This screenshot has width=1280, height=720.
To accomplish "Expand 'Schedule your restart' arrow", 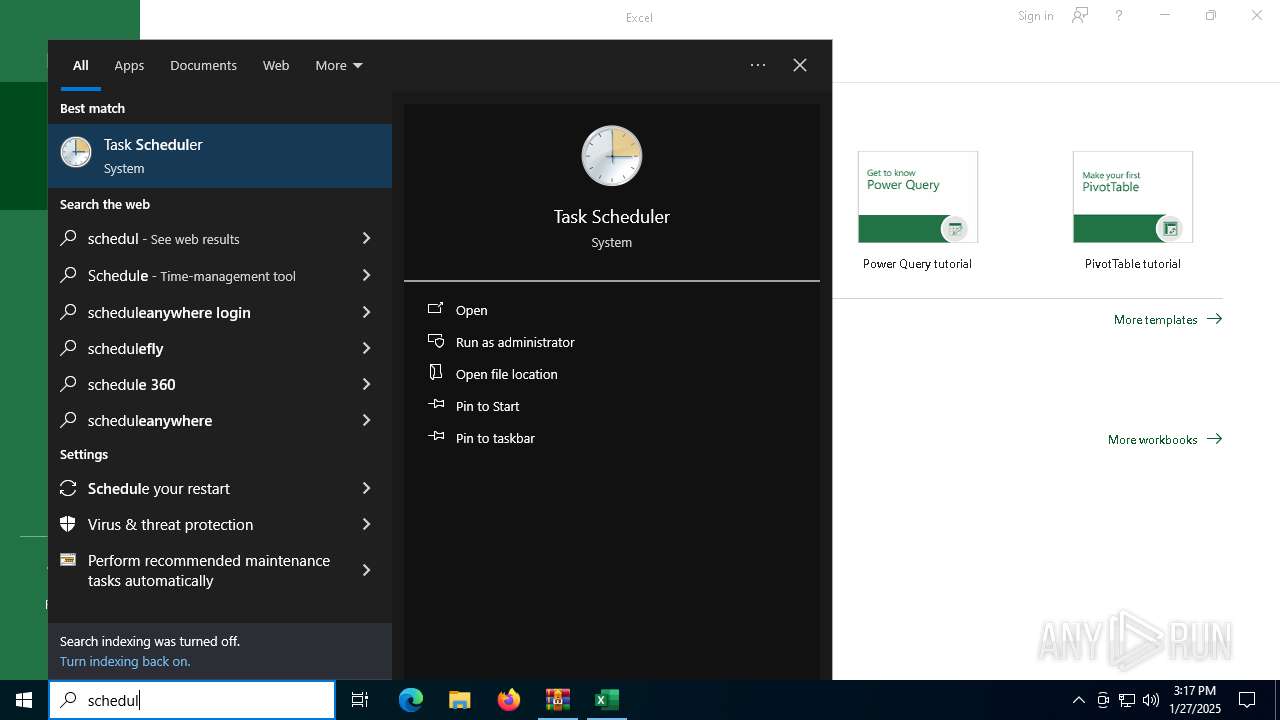I will tap(366, 488).
